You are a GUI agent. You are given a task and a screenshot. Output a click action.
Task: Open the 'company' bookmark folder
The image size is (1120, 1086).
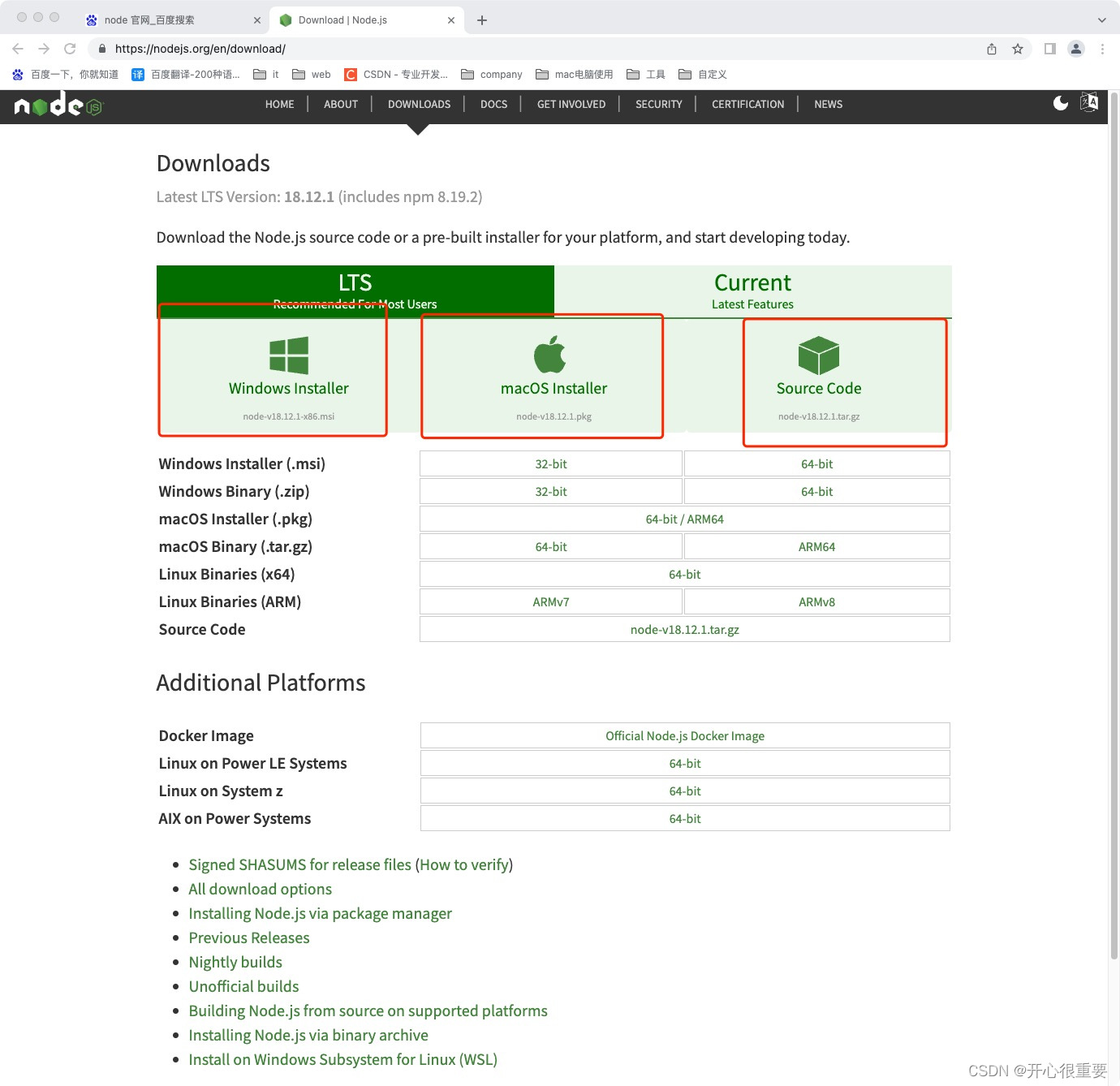[x=492, y=75]
